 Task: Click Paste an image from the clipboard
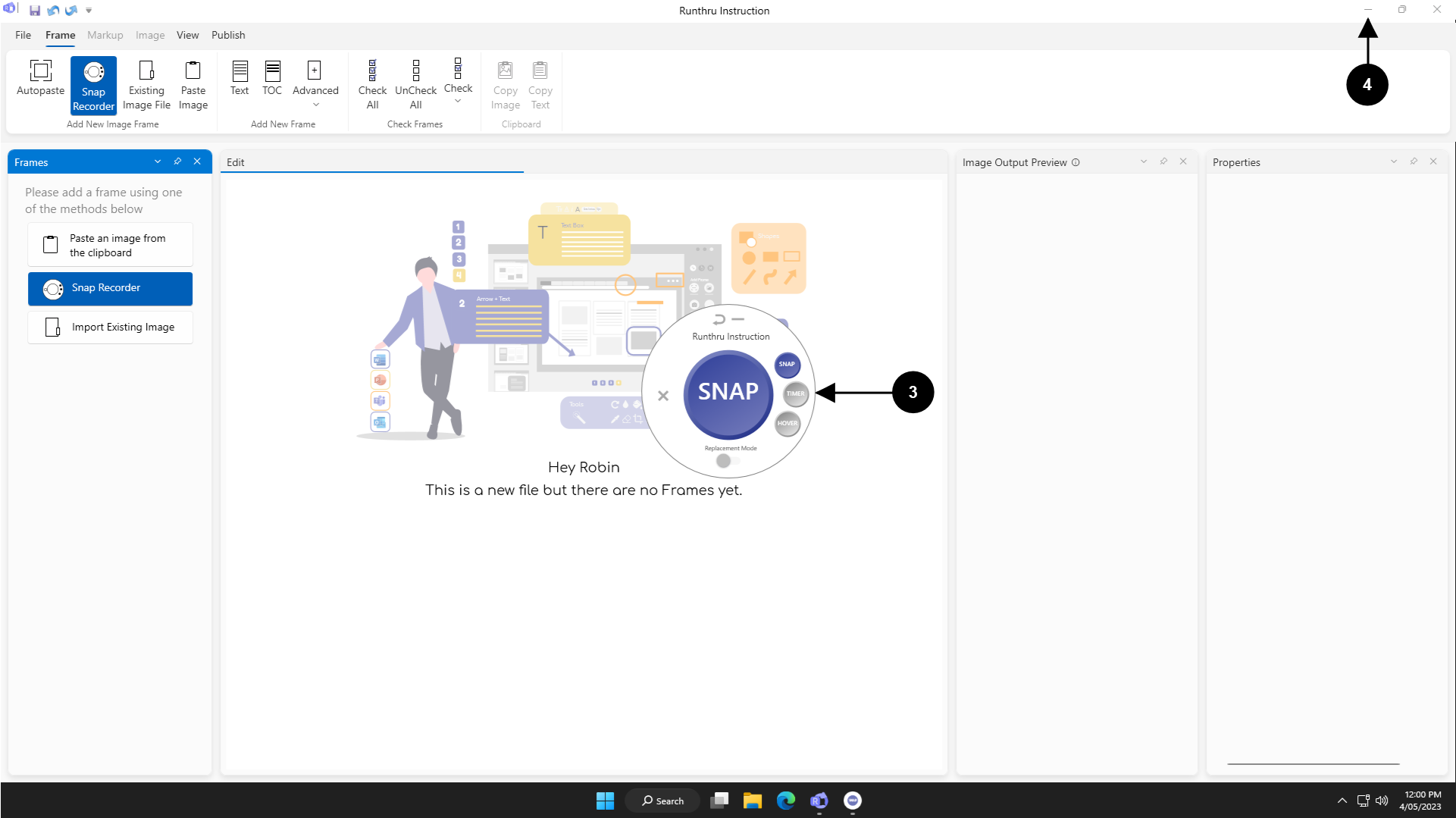(x=111, y=245)
